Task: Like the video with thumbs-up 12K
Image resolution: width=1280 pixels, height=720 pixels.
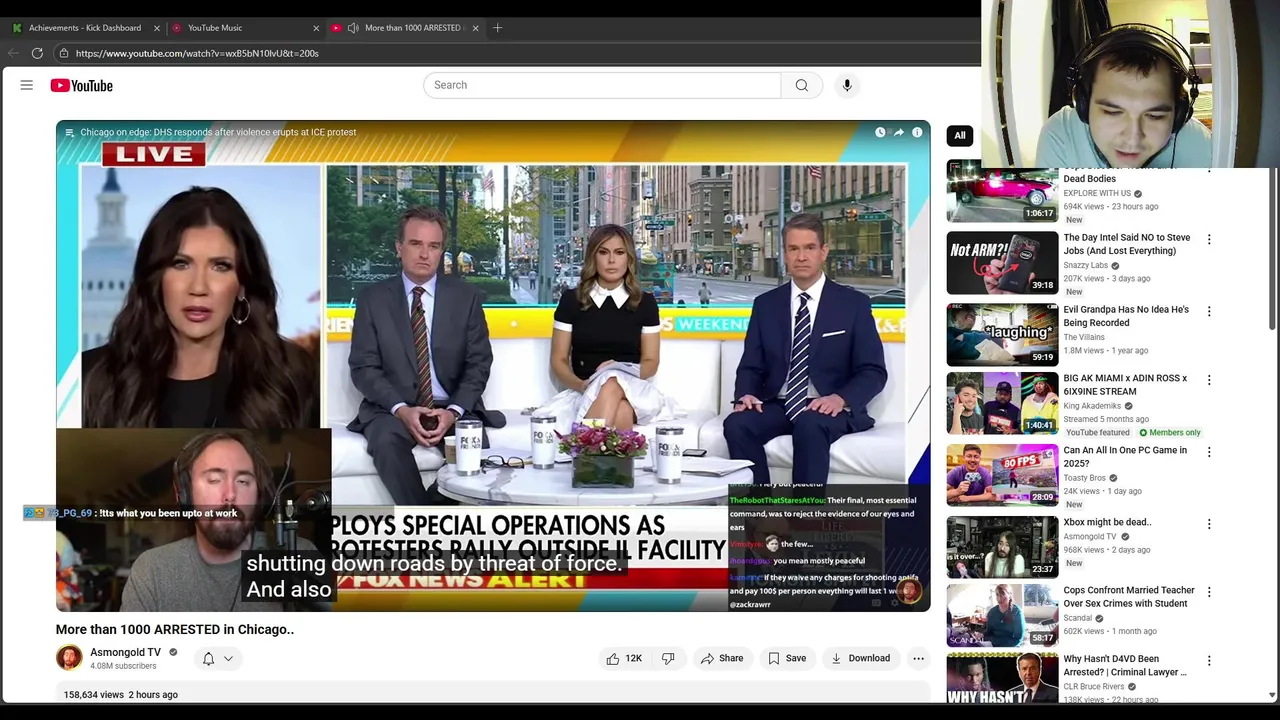Action: (623, 658)
